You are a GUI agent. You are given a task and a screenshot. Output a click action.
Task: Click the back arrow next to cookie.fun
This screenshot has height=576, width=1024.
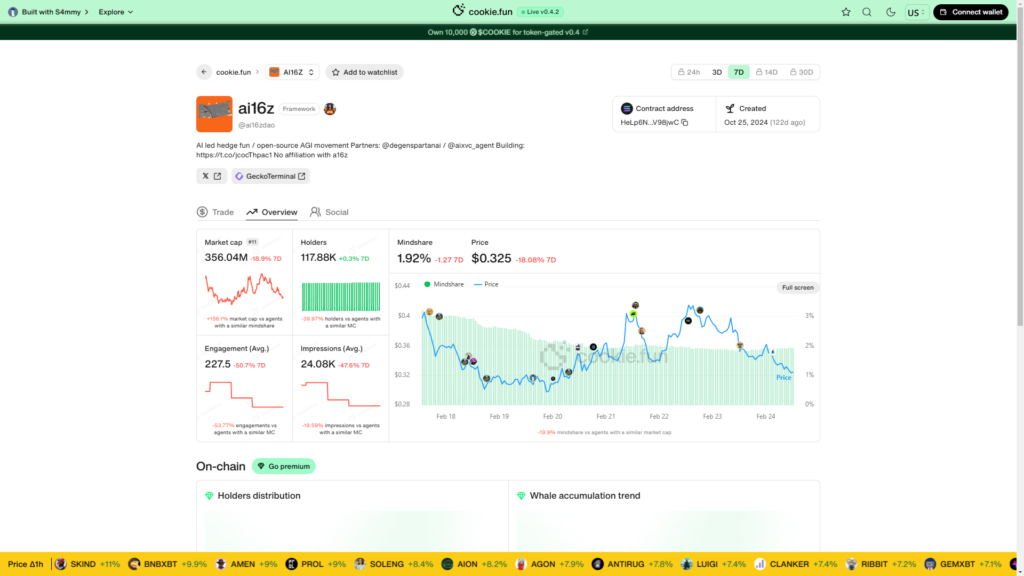click(x=204, y=72)
